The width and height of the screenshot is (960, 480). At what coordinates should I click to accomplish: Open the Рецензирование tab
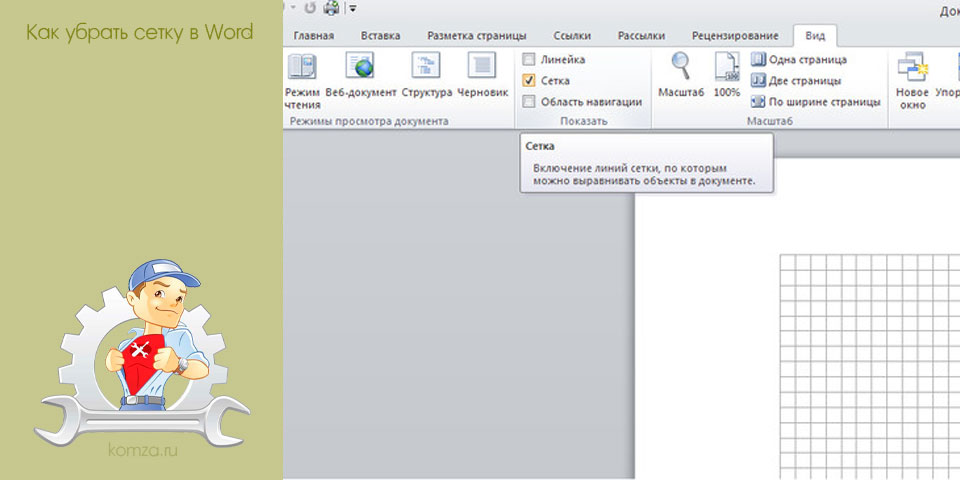735,36
